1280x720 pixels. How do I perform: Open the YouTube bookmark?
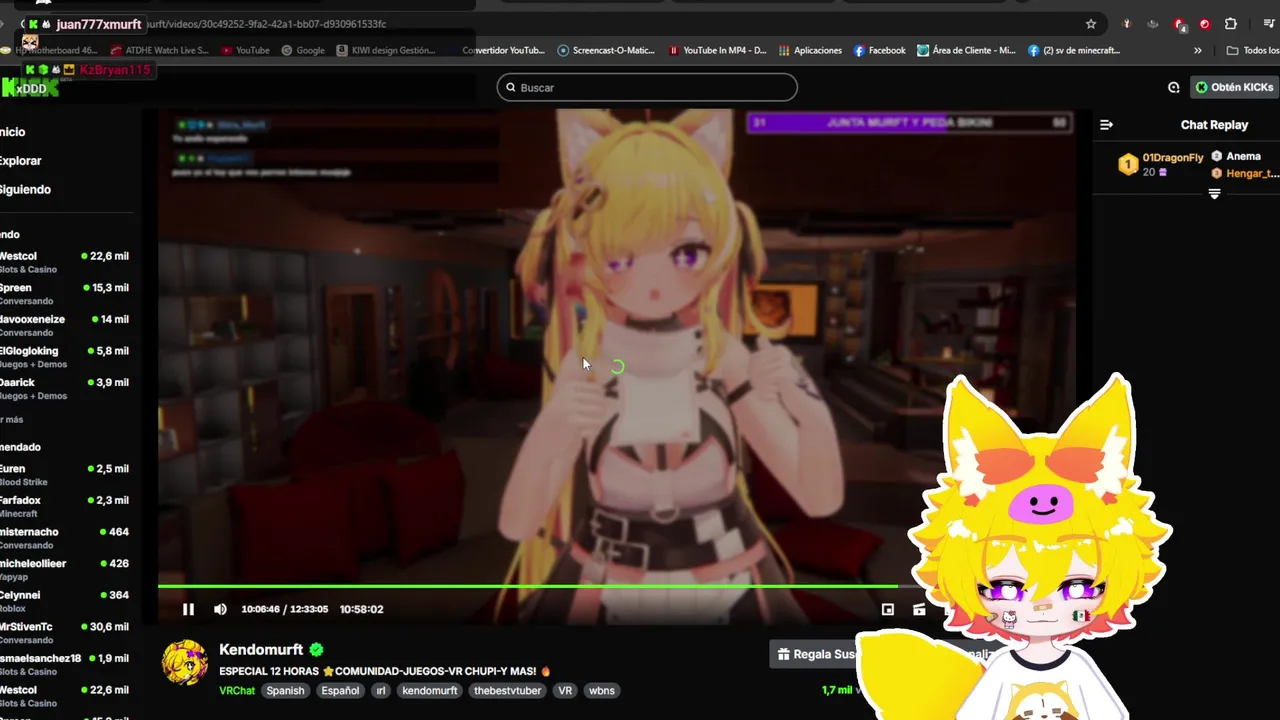point(246,50)
